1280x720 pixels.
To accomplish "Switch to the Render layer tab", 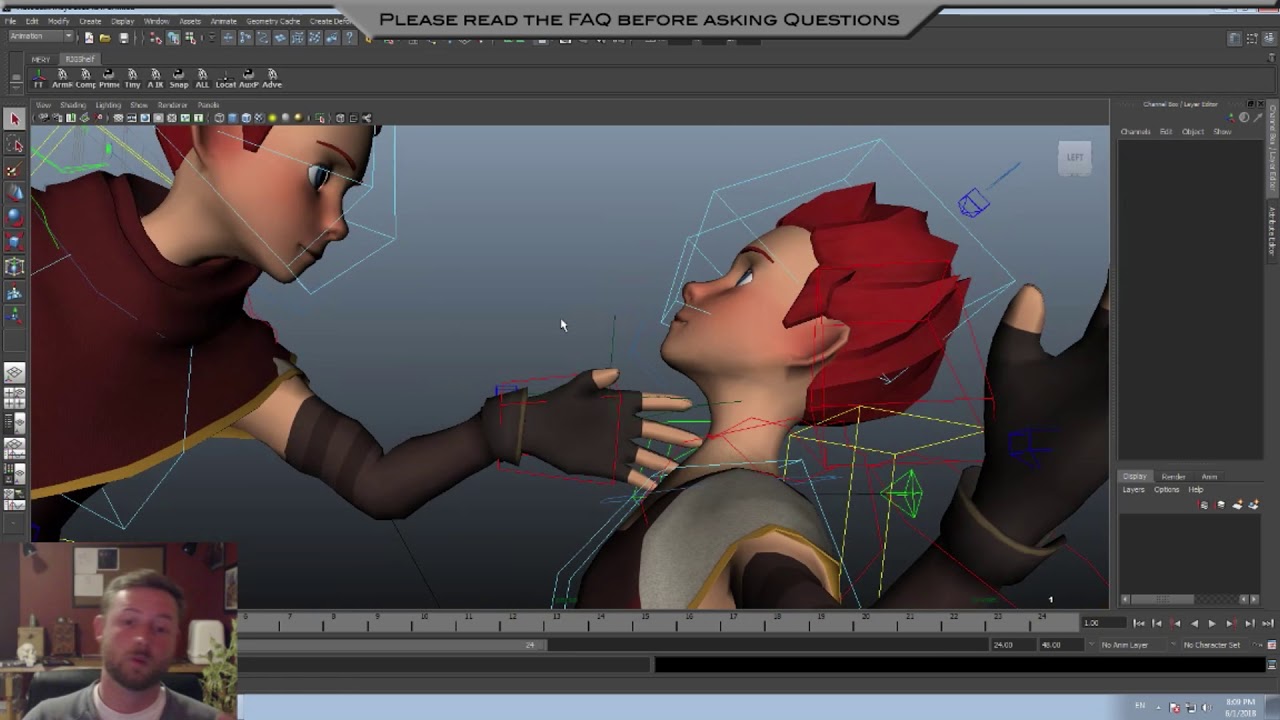I will [x=1173, y=477].
